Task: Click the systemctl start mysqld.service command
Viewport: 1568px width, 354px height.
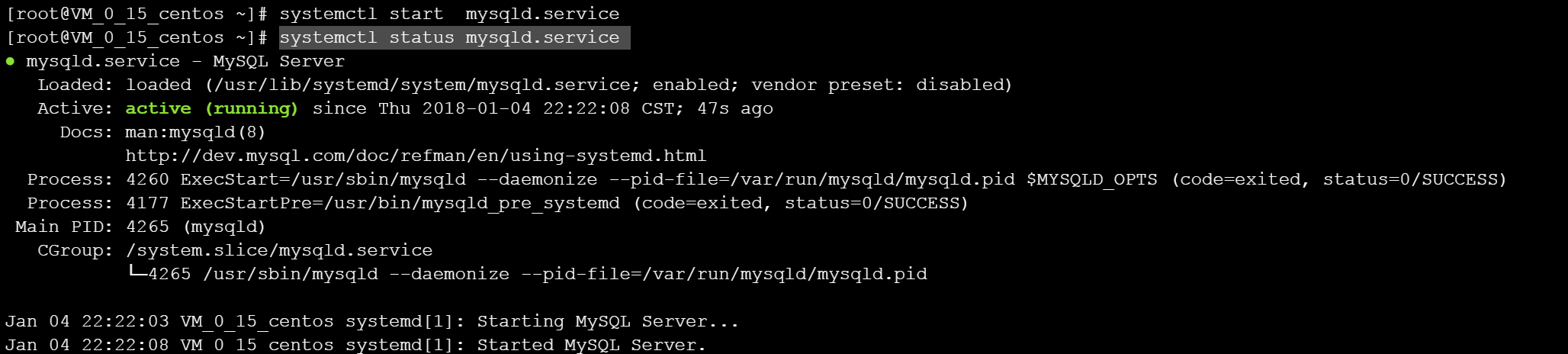Action: (449, 14)
